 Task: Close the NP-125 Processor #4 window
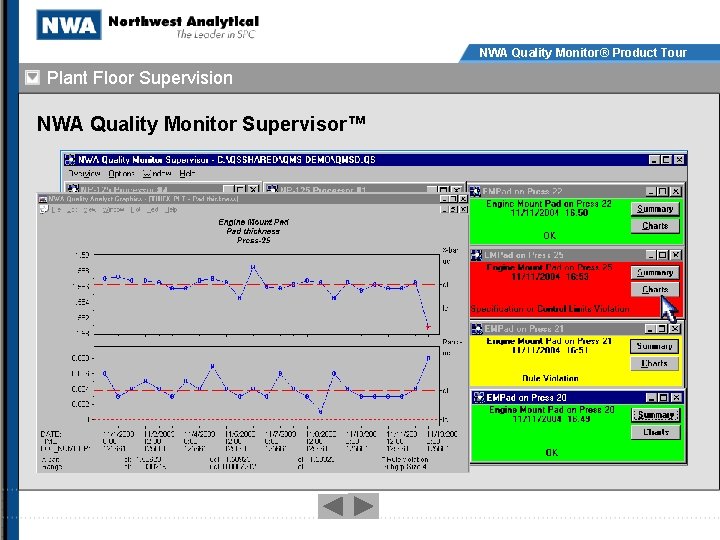click(253, 189)
